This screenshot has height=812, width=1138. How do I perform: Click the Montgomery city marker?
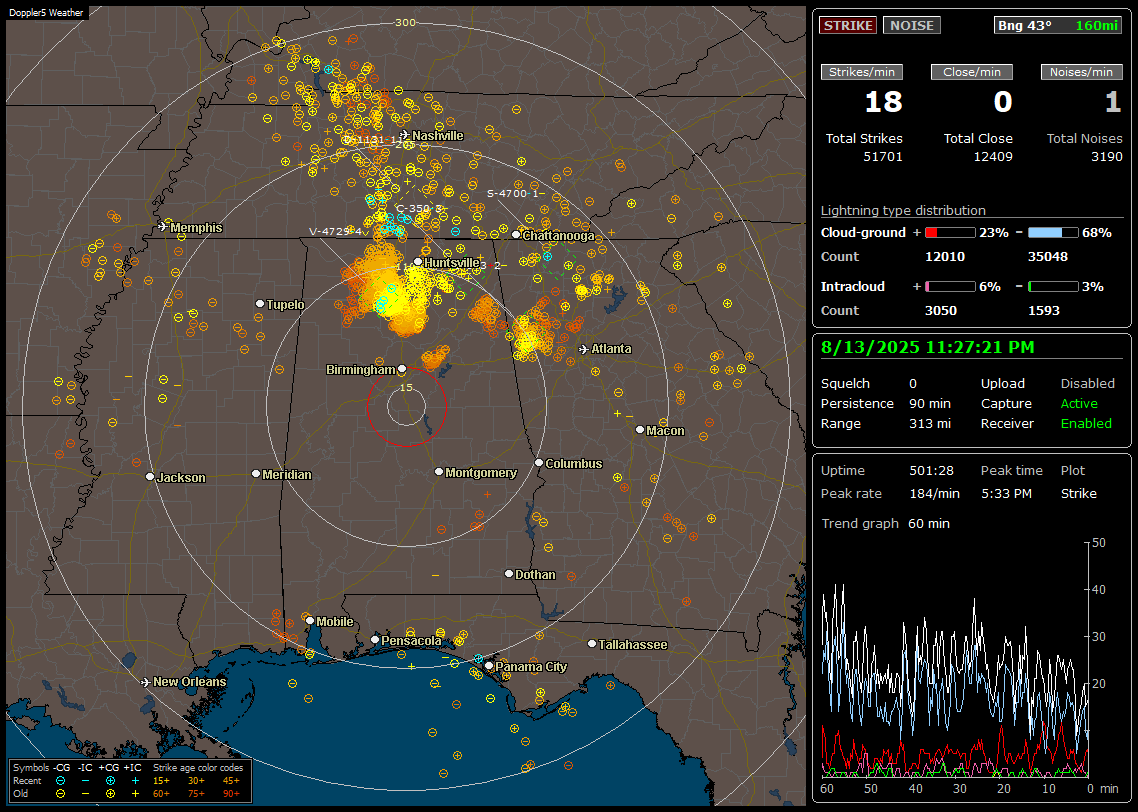(x=439, y=472)
